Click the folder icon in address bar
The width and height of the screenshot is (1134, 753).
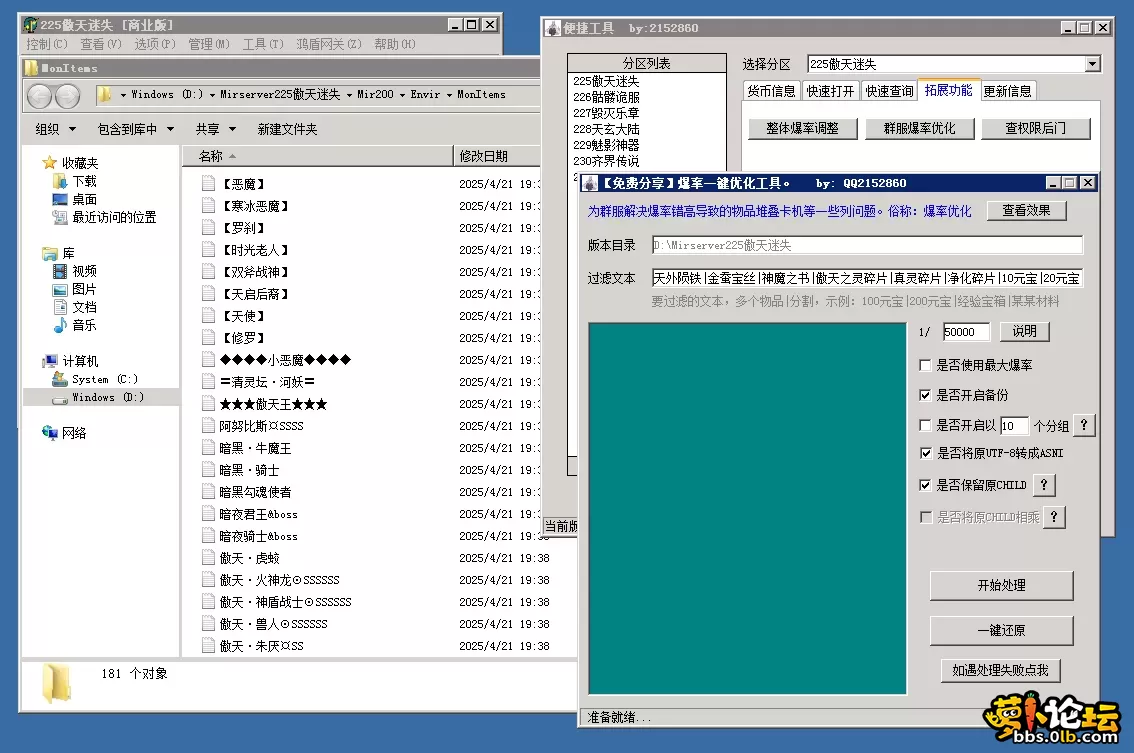105,95
